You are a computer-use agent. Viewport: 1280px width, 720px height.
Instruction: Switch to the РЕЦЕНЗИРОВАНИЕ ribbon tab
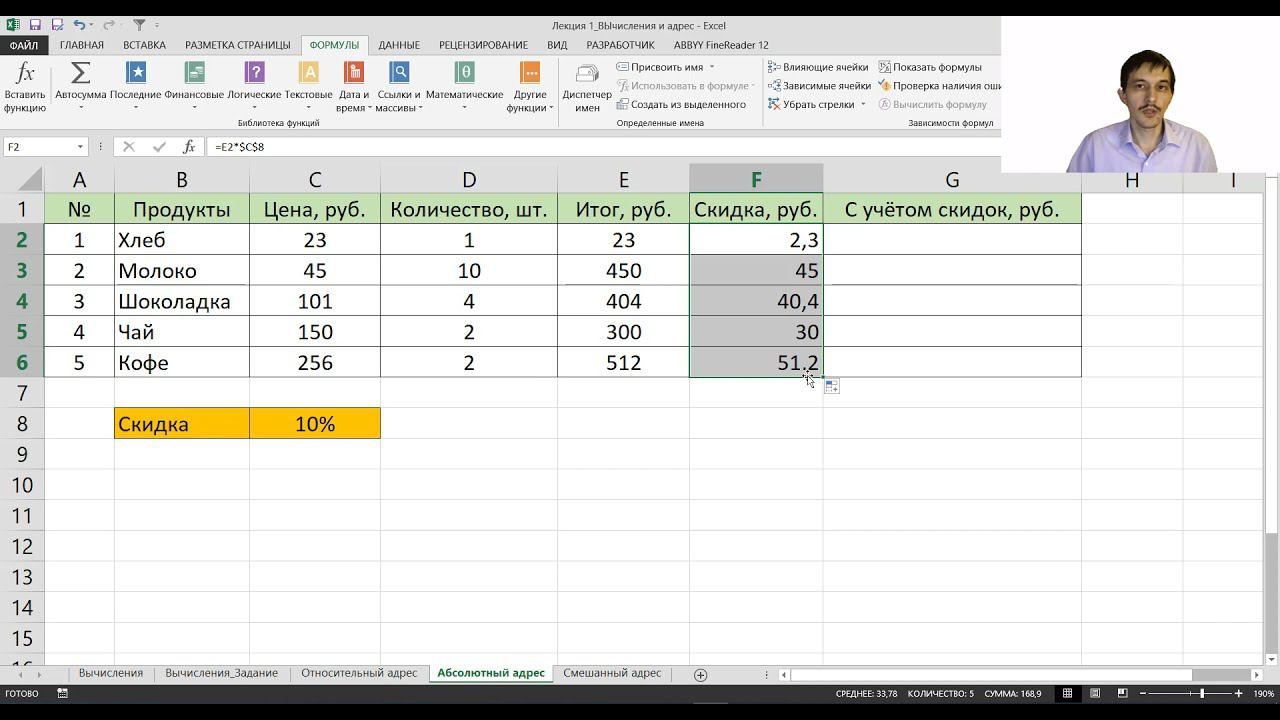coord(483,45)
